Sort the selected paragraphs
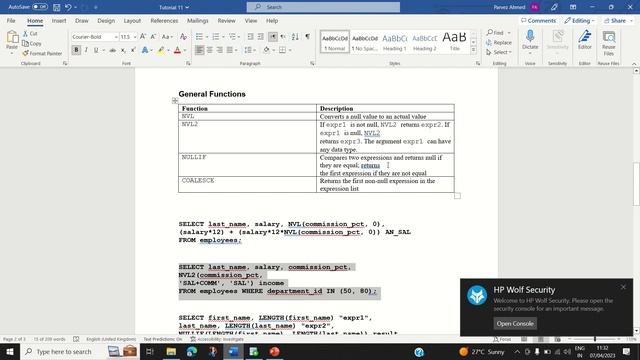The image size is (640, 360). 295,37
